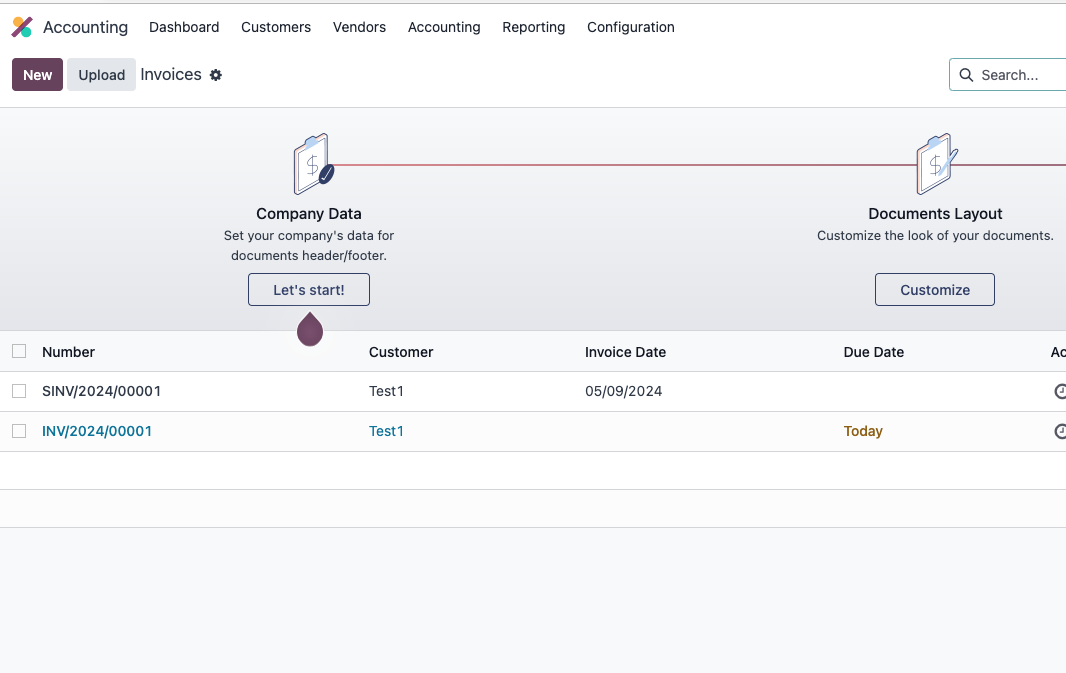1066x673 pixels.
Task: Click the Documents Layout heading
Action: coord(935,213)
